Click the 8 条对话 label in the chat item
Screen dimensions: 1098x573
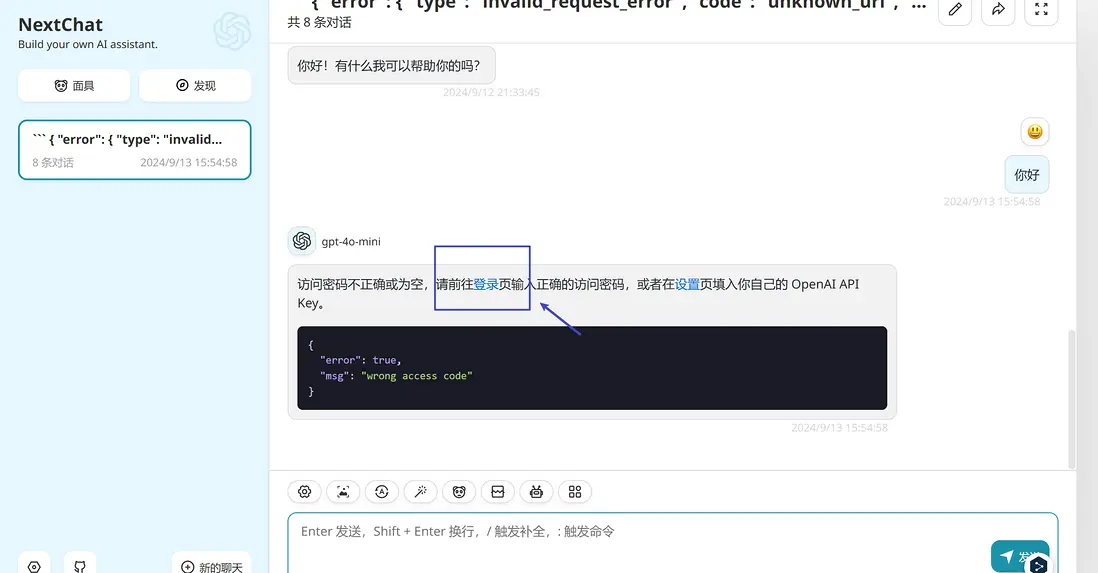53,163
